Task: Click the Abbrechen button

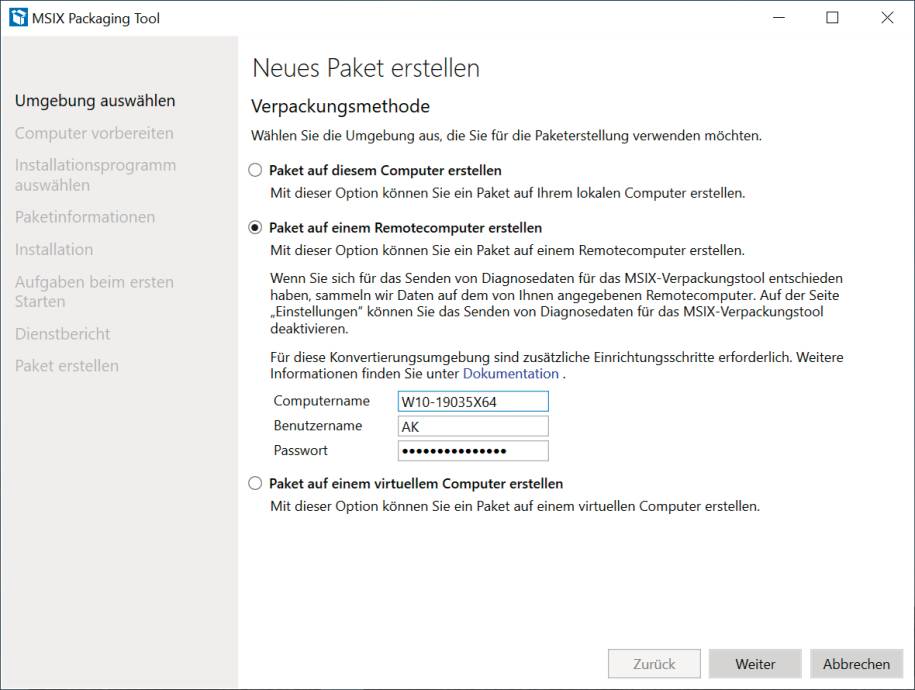Action: click(856, 664)
